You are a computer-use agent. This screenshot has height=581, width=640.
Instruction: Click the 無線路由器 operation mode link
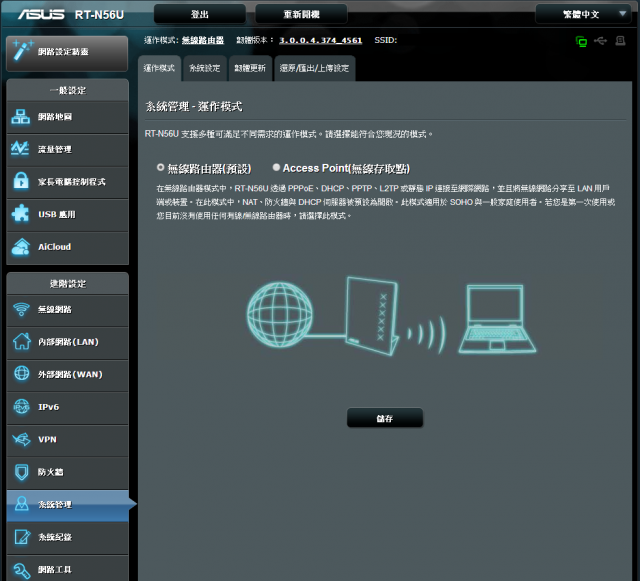click(202, 40)
